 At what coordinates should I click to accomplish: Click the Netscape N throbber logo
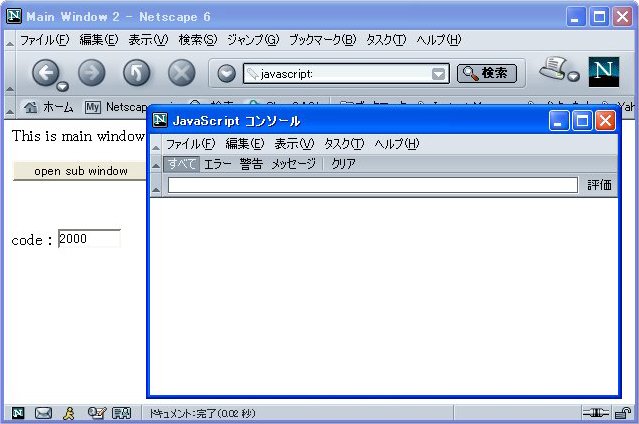604,72
